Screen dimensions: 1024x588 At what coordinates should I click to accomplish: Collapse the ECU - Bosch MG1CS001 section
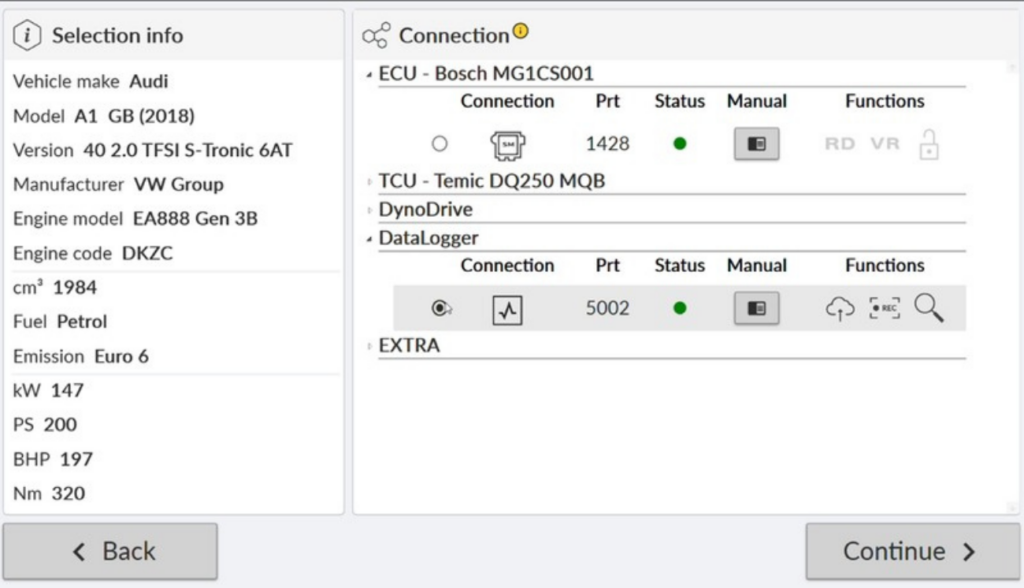[370, 75]
